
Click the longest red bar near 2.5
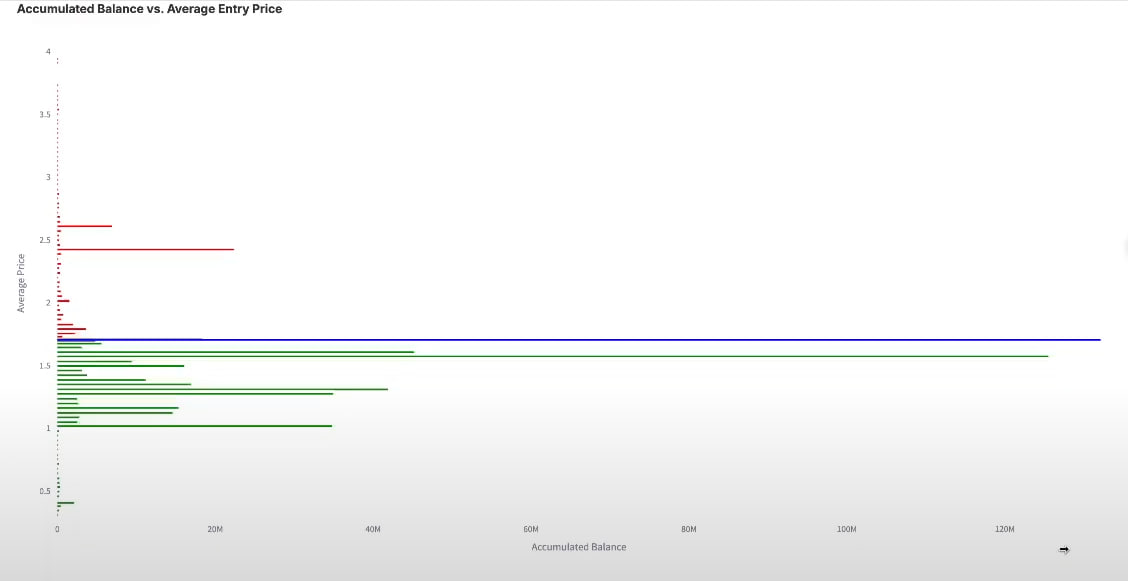[146, 249]
